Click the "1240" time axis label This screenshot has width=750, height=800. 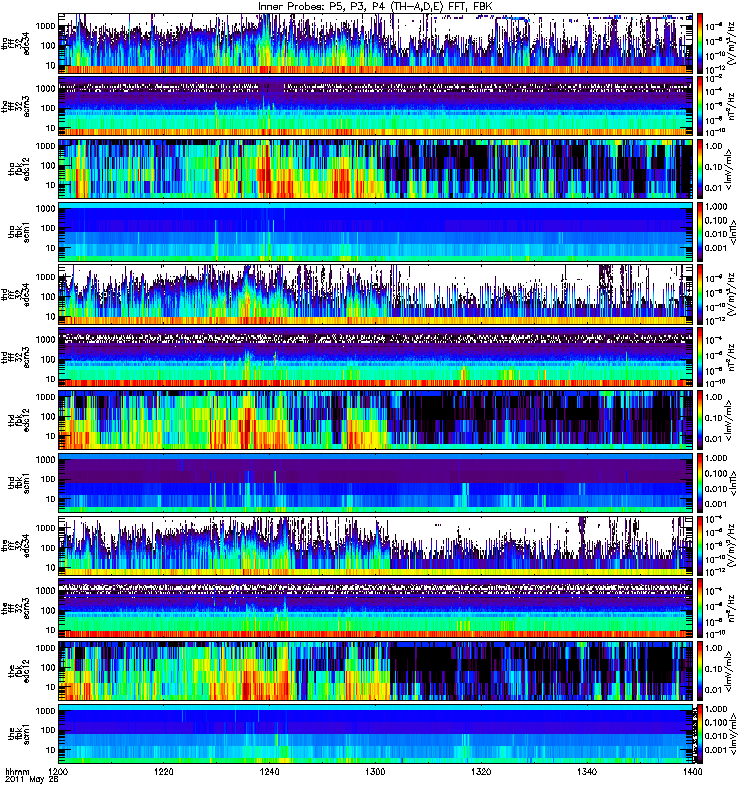point(269,771)
